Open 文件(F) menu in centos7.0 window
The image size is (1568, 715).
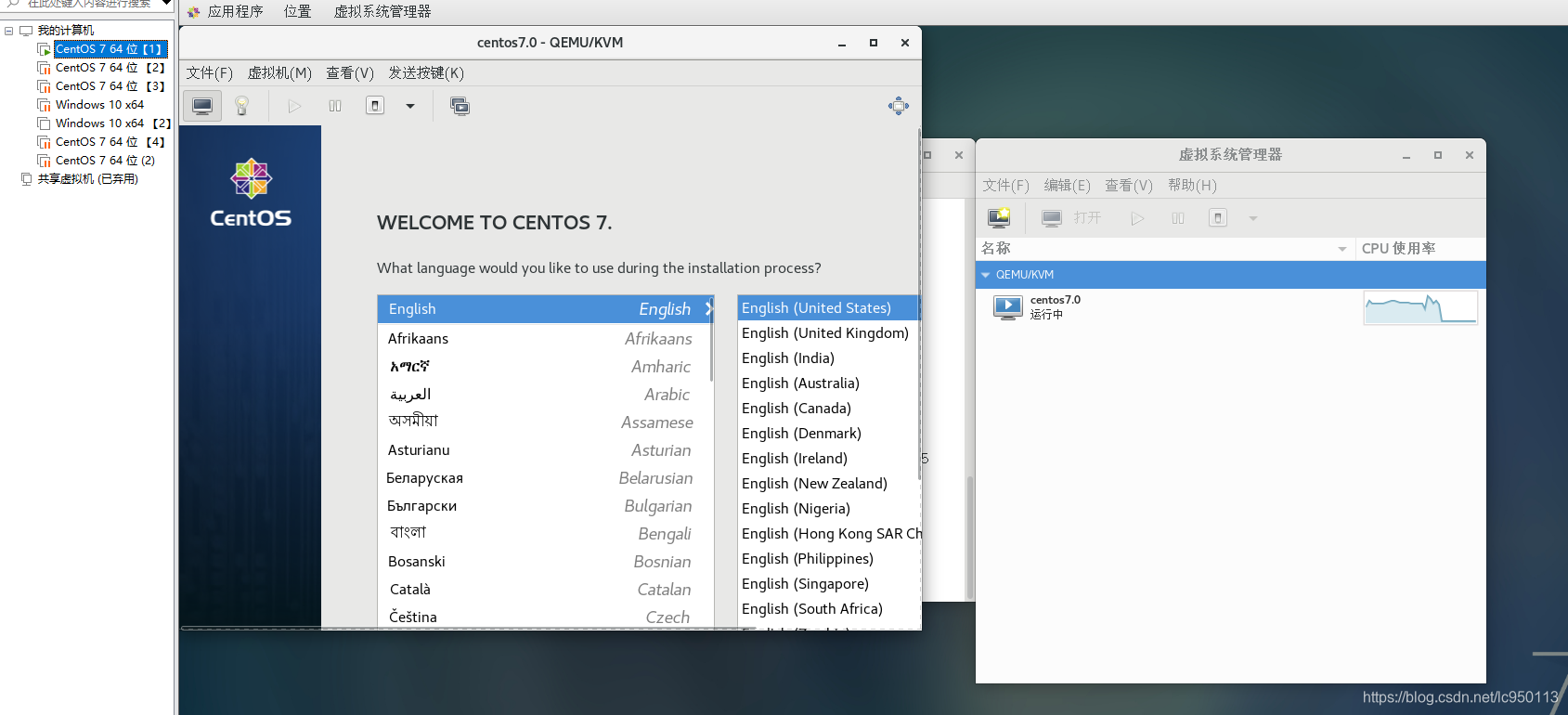coord(210,72)
